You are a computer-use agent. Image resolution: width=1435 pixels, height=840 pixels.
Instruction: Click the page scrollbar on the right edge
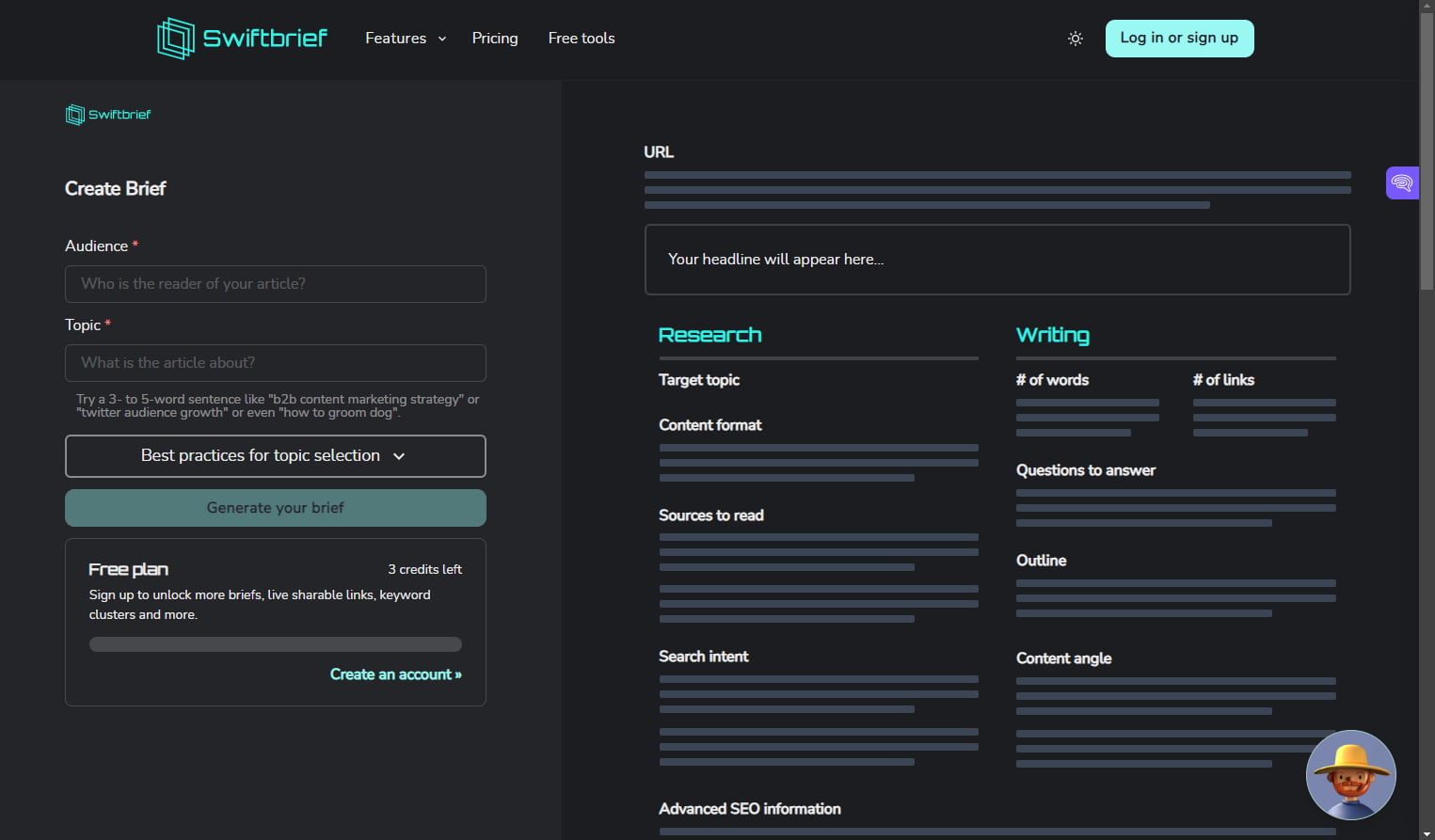pyautogui.click(x=1427, y=141)
